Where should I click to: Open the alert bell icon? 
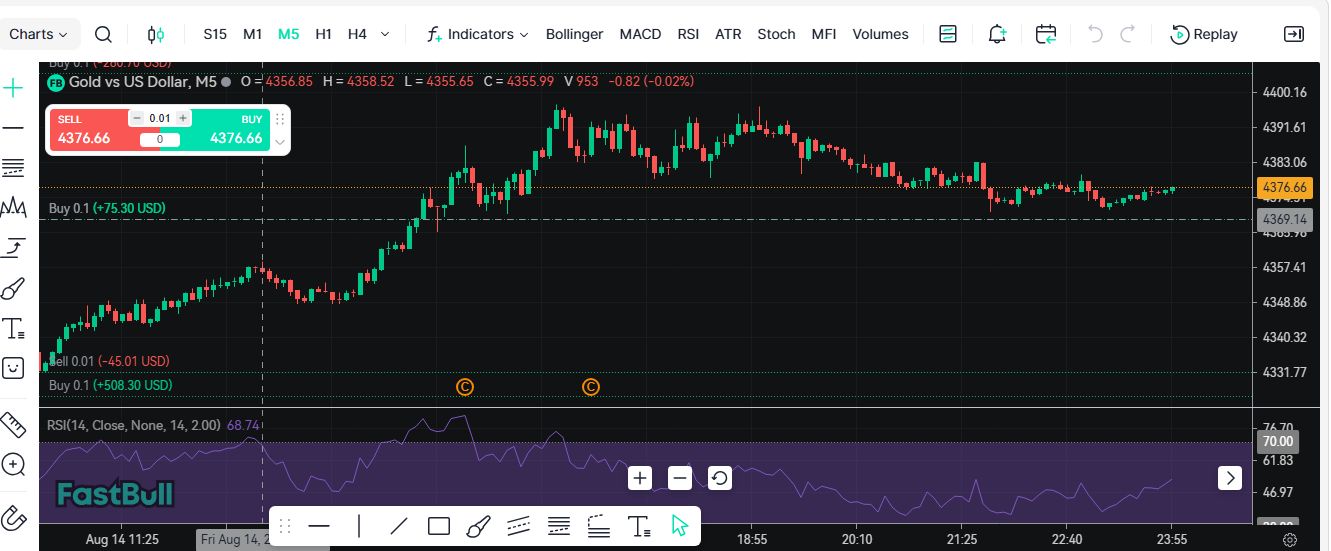point(997,34)
